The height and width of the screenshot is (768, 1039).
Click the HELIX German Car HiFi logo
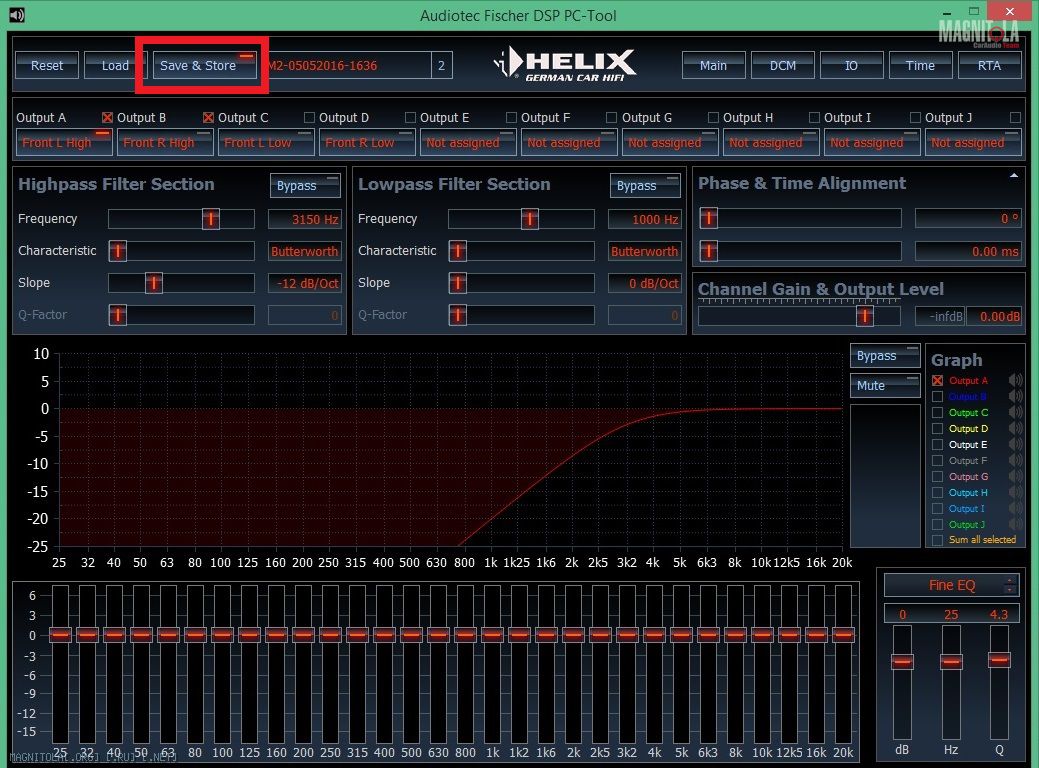565,65
